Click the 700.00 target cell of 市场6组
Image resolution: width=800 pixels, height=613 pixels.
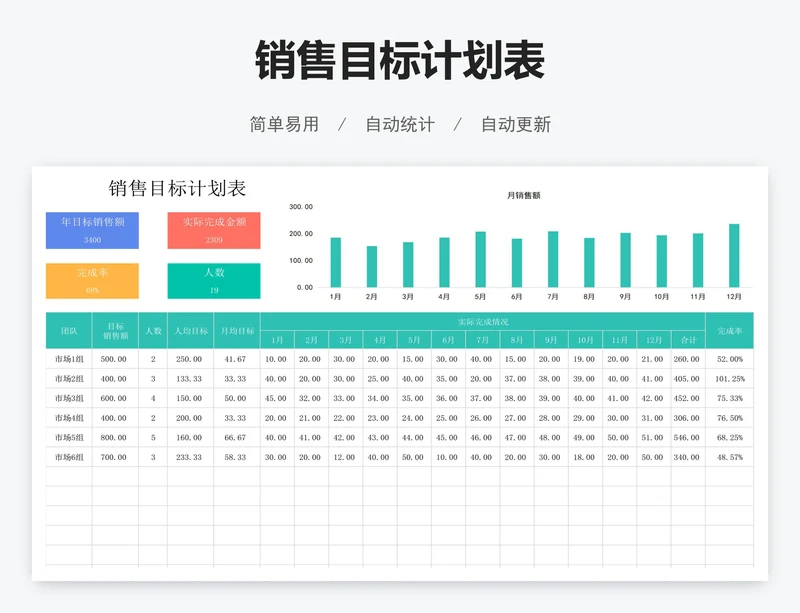pyautogui.click(x=114, y=457)
